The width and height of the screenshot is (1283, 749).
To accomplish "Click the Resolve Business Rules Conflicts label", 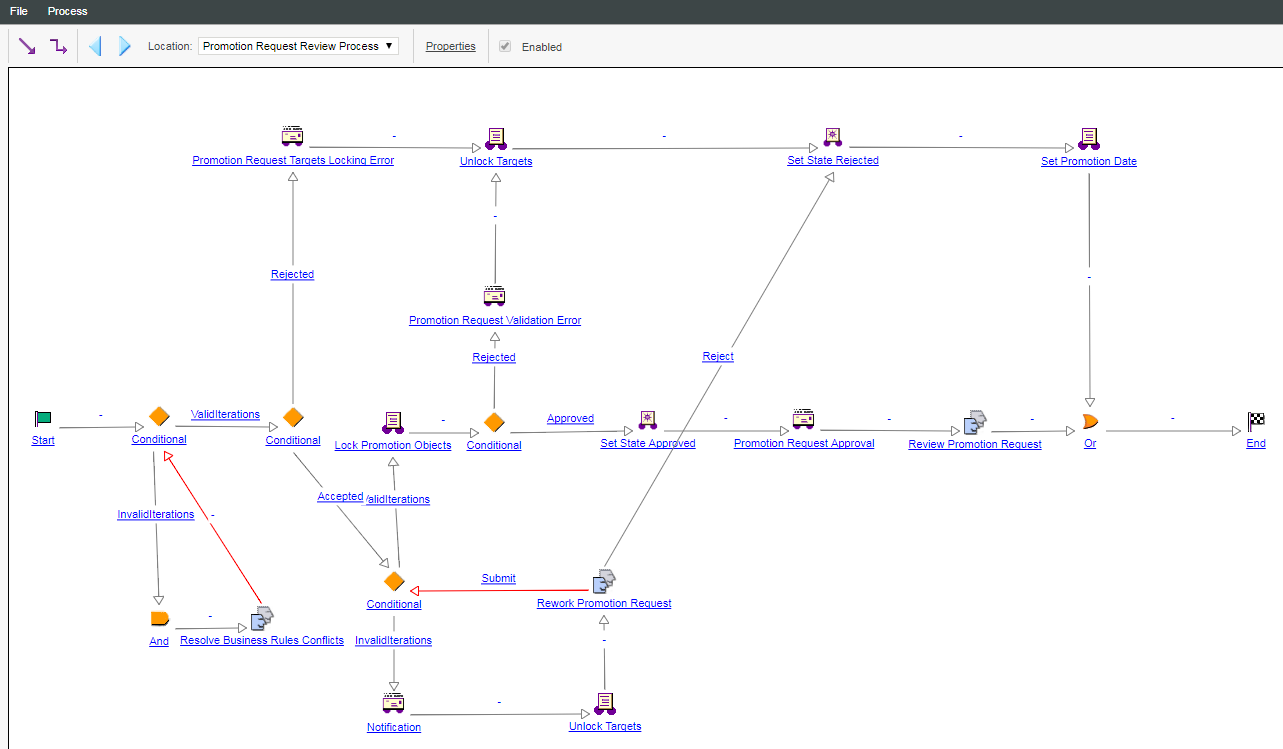I will (x=262, y=640).
